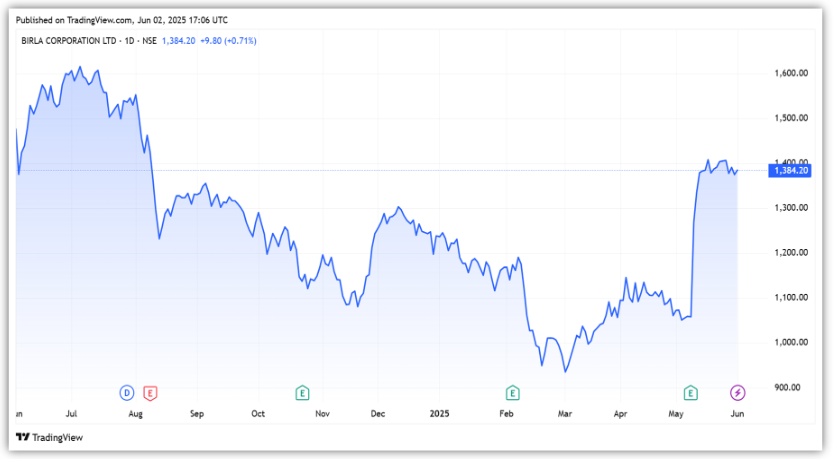Click the 1,600.00 label on price axis
The image size is (833, 459).
point(790,73)
